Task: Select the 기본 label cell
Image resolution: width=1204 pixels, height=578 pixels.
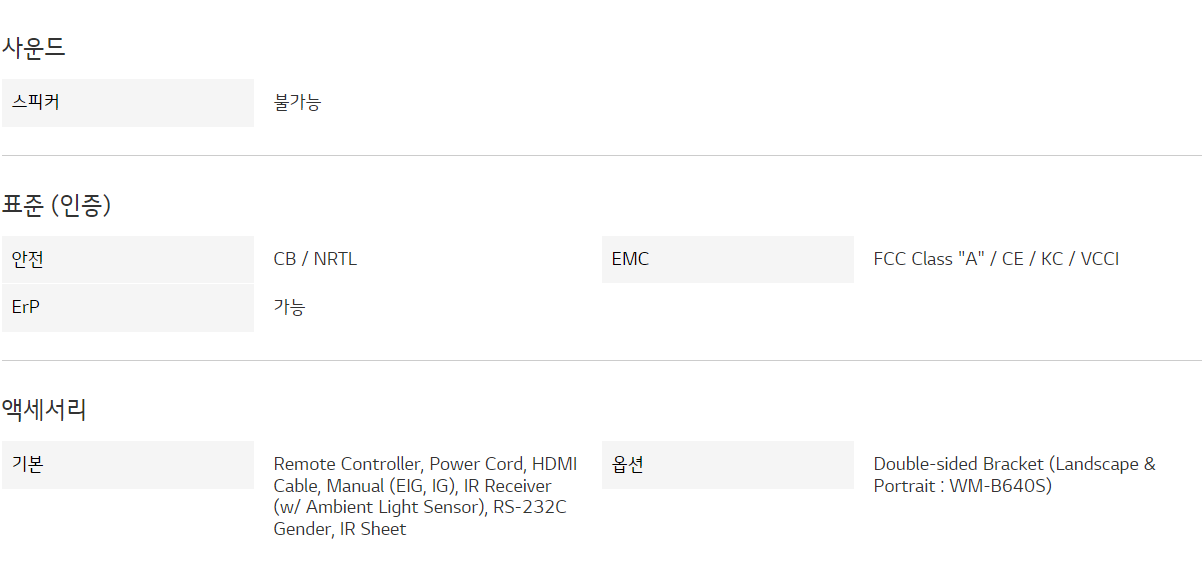Action: (x=128, y=465)
